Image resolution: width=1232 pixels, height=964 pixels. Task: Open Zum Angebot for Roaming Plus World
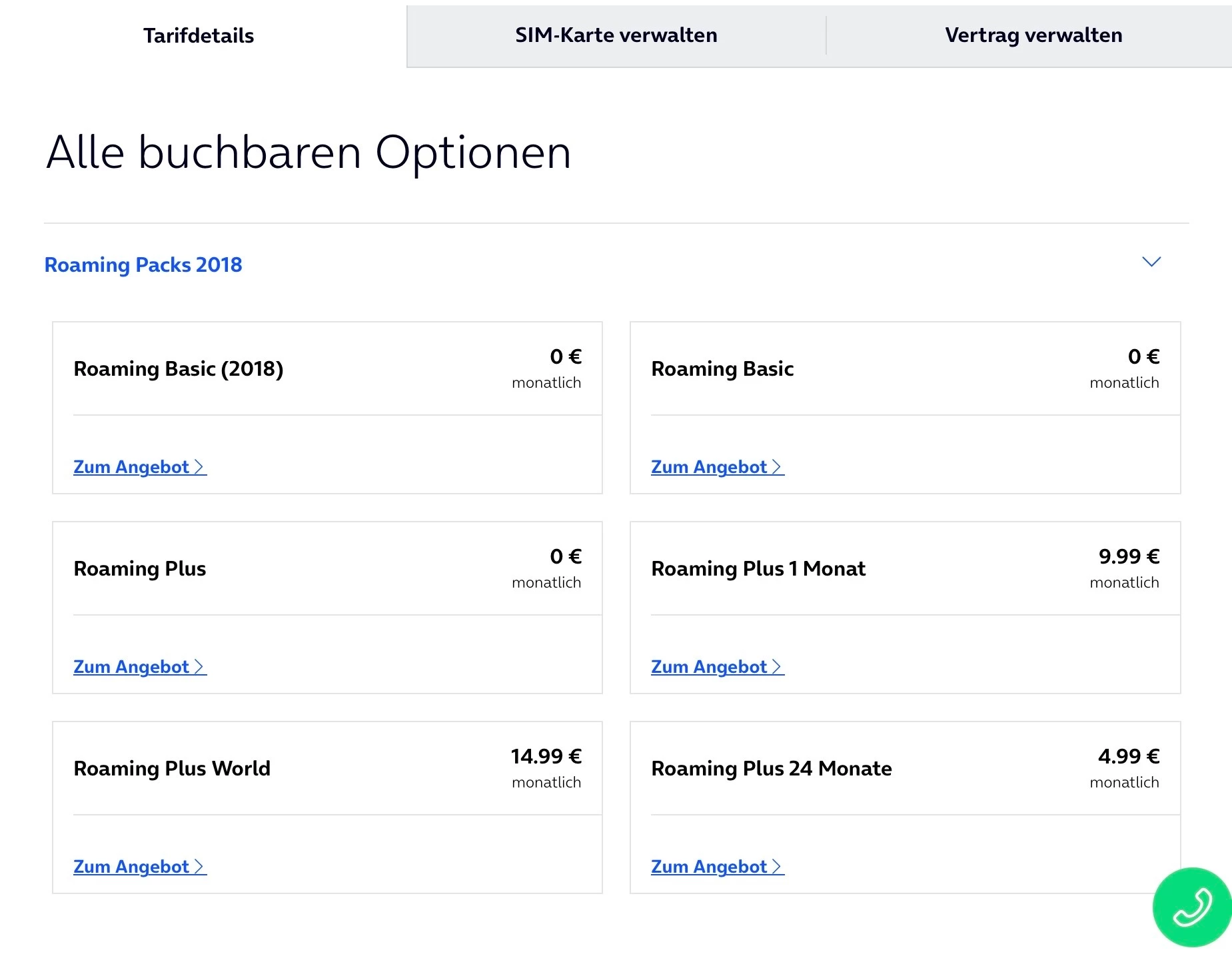click(139, 867)
